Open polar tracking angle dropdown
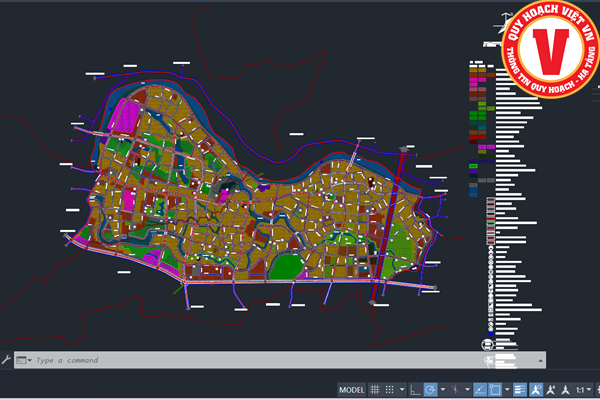600x400 pixels. 443,390
